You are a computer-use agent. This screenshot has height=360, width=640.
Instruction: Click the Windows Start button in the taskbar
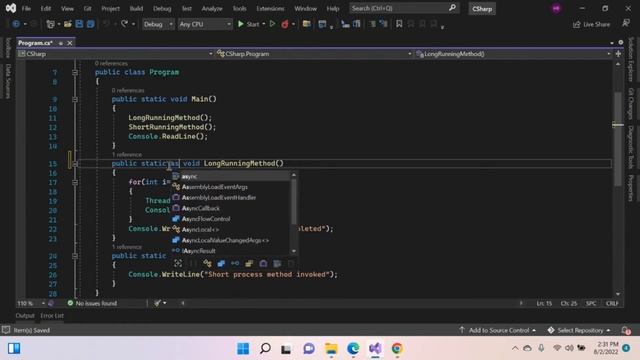(243, 349)
